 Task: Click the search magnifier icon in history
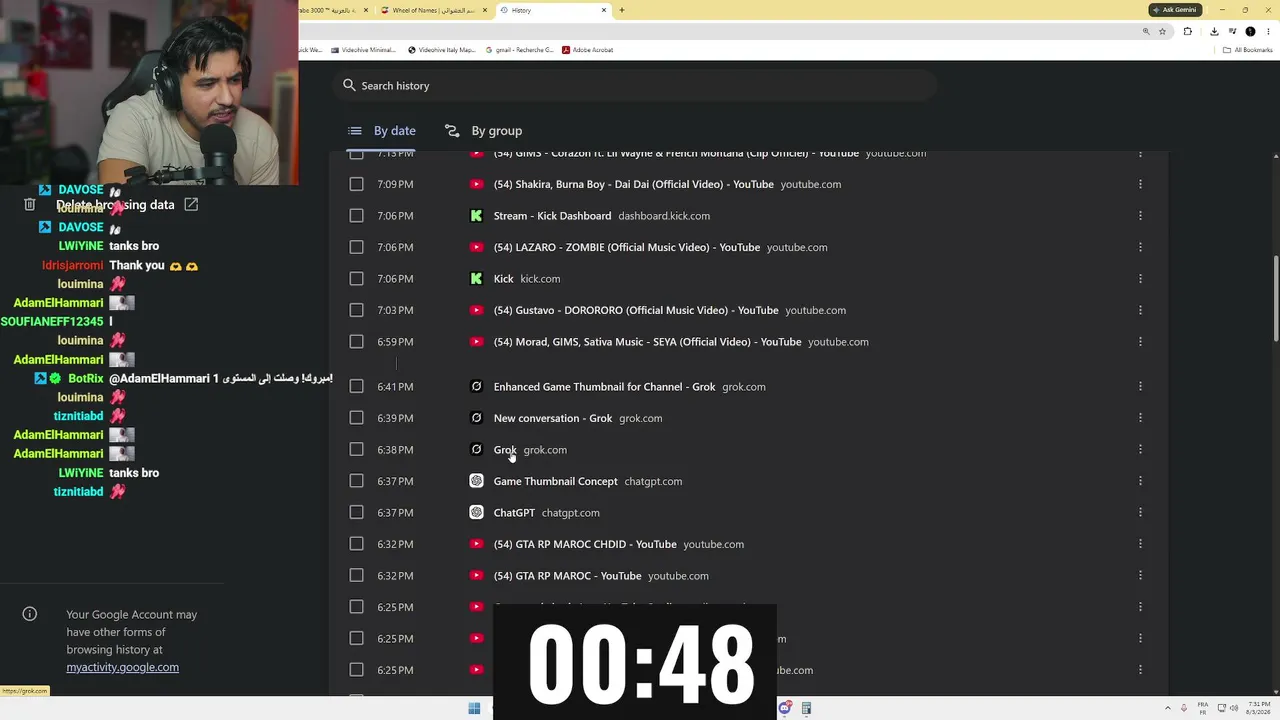[x=349, y=85]
